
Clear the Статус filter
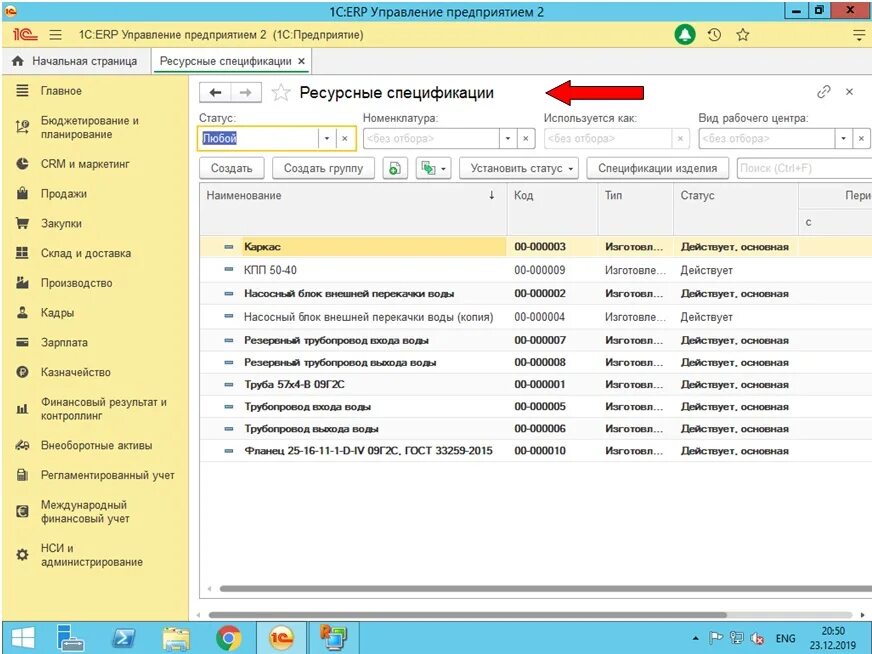pyautogui.click(x=345, y=138)
